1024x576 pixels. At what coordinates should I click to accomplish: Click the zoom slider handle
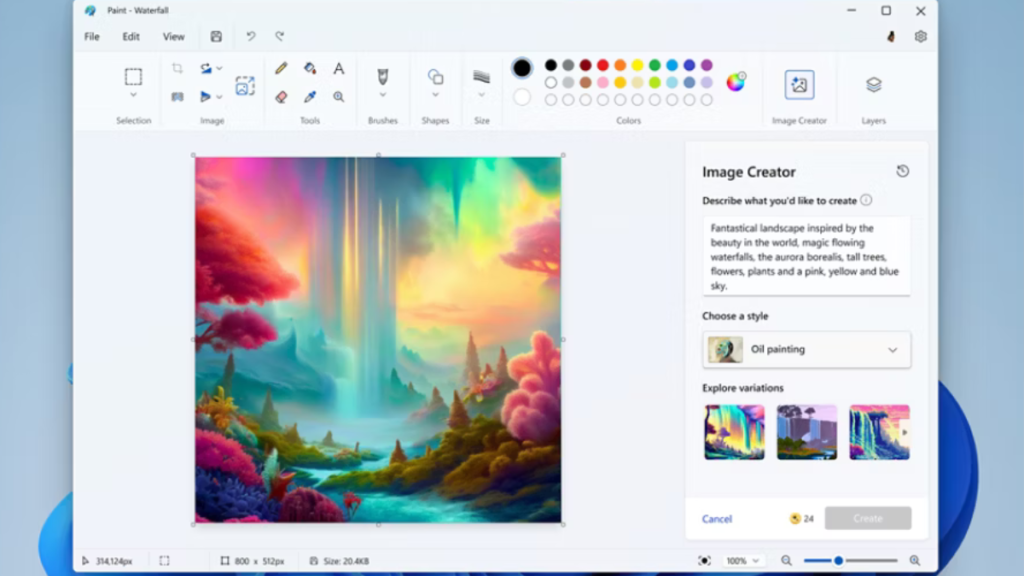tap(839, 560)
